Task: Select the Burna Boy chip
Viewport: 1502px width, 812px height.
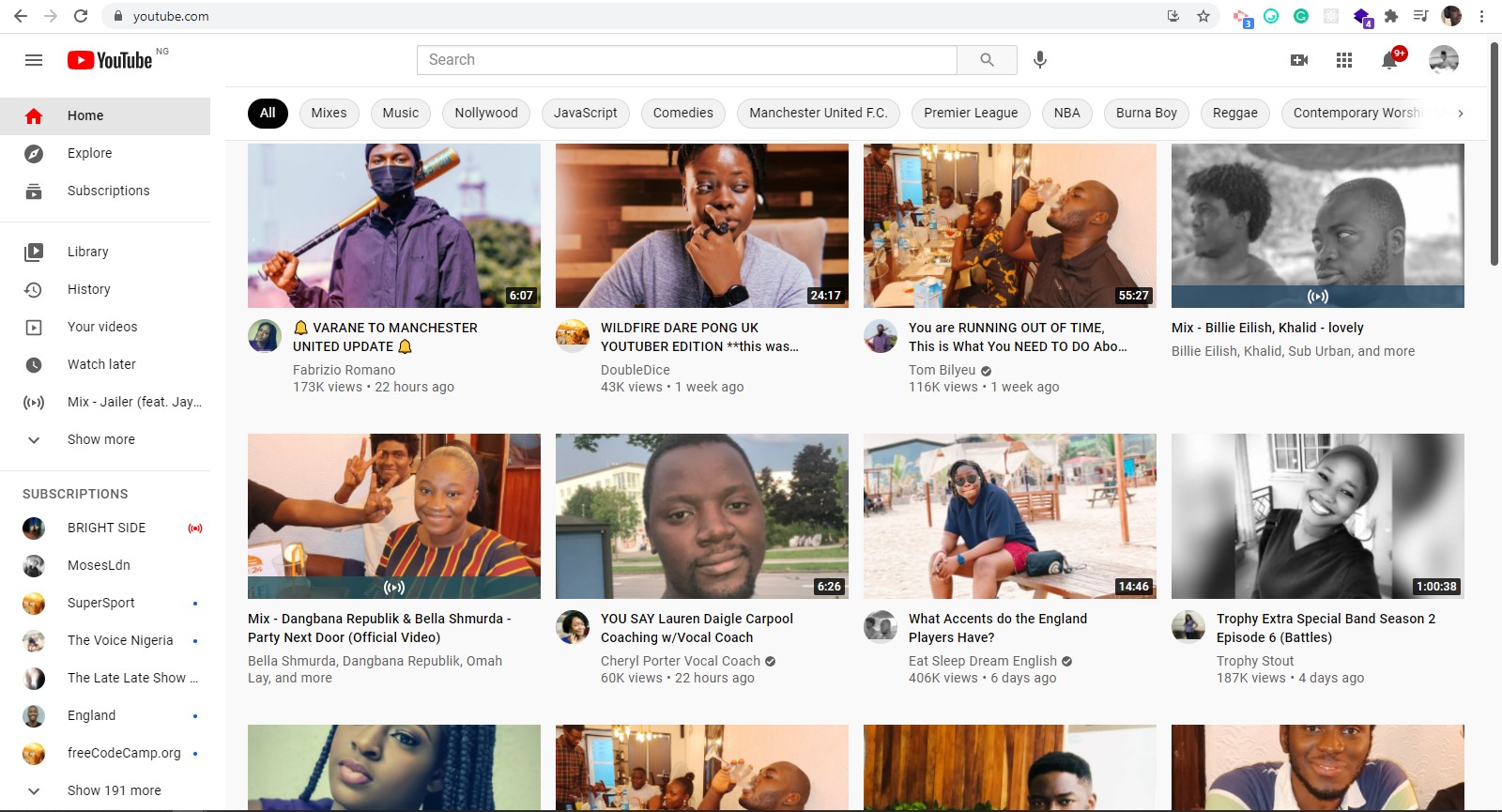Action: pos(1146,113)
